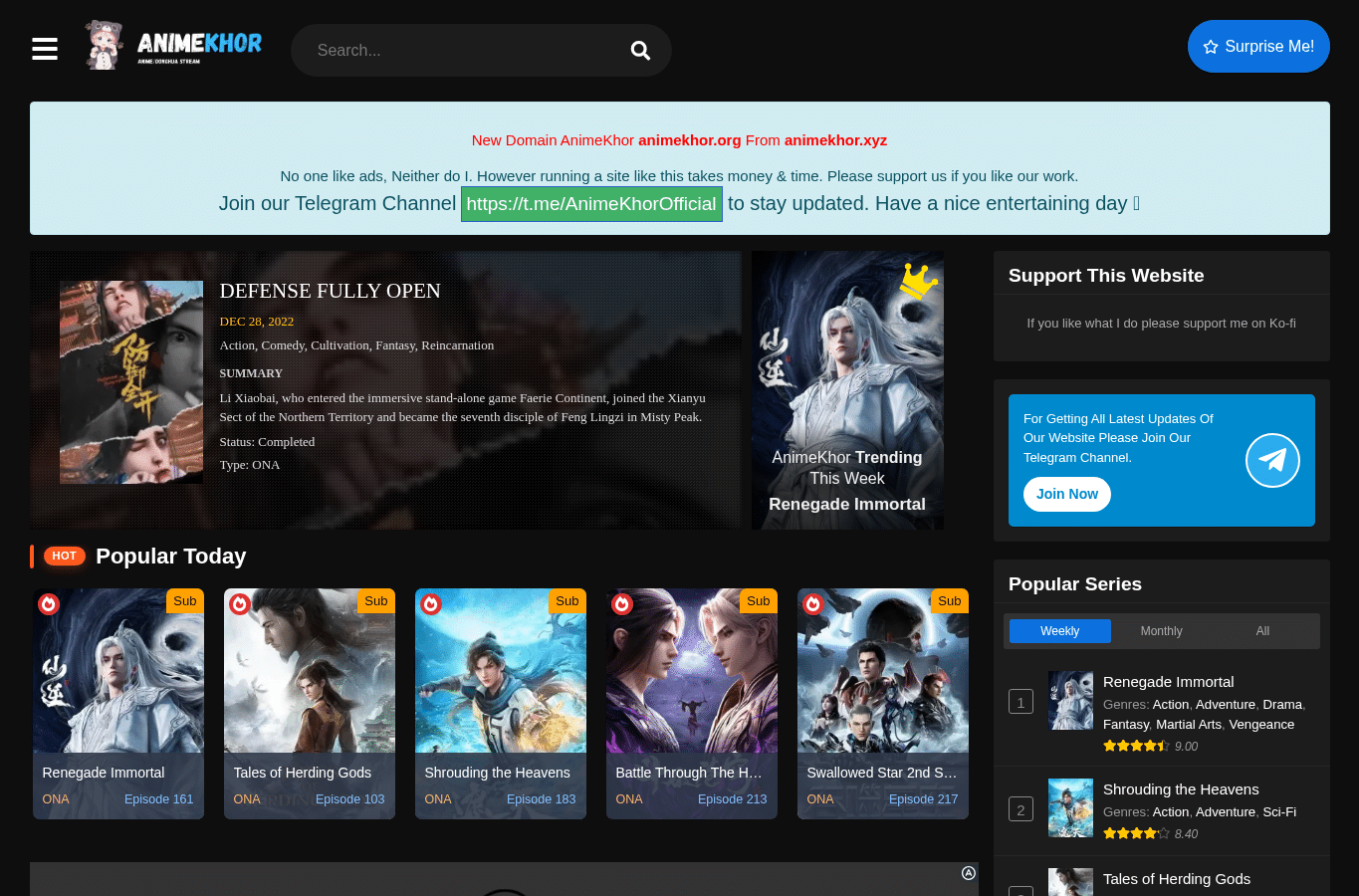This screenshot has width=1359, height=896.
Task: Click the search magnifier icon
Action: (640, 50)
